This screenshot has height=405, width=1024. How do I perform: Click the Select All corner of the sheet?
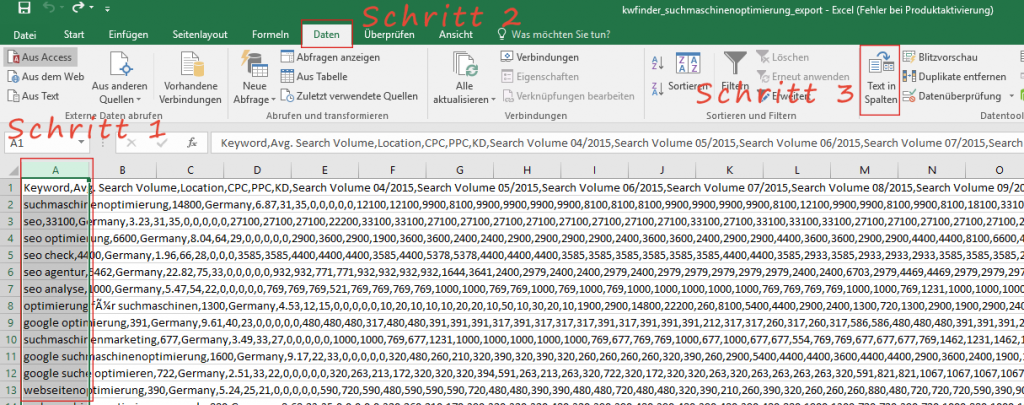click(x=11, y=170)
